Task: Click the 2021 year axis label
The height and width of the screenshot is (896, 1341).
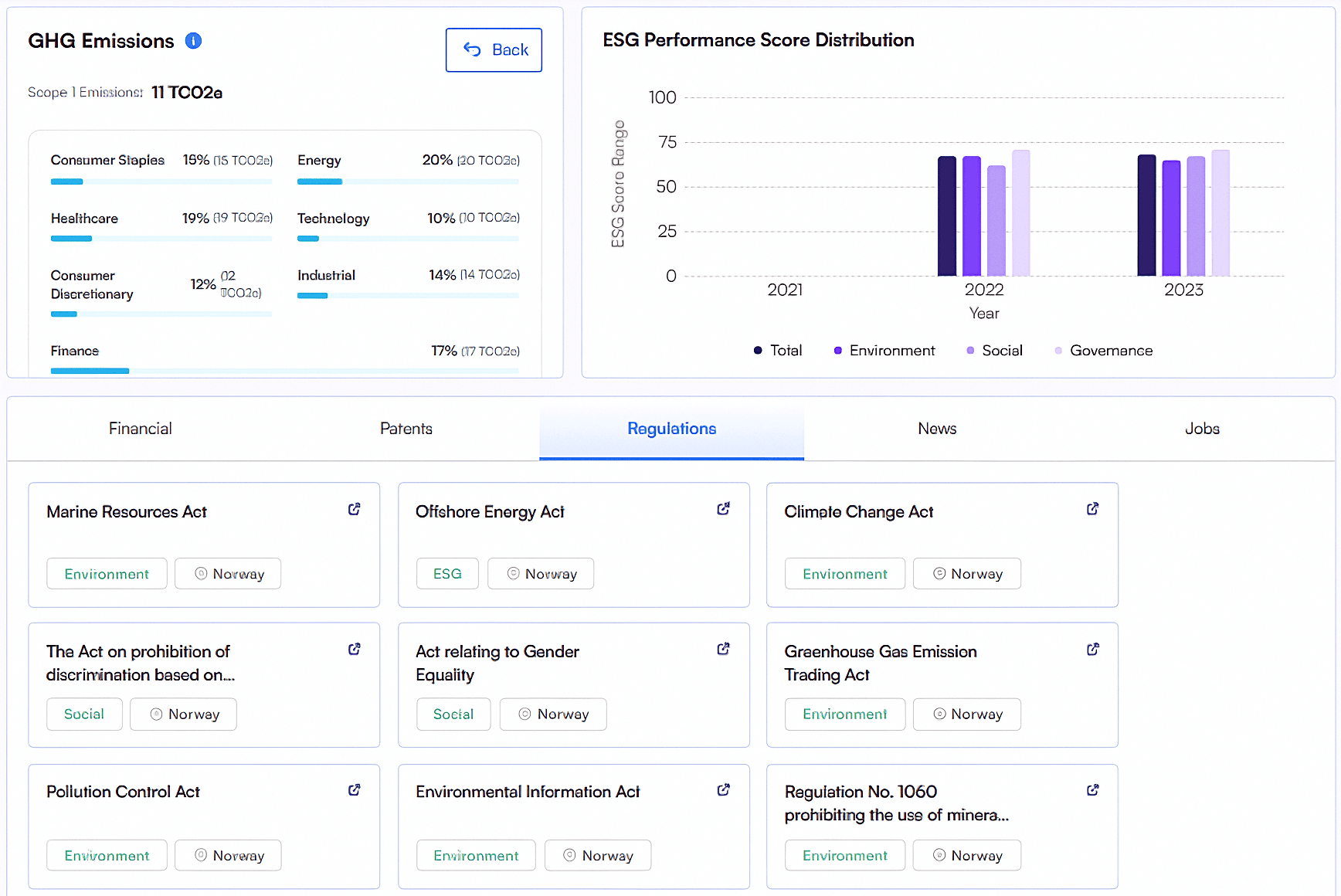Action: point(785,290)
